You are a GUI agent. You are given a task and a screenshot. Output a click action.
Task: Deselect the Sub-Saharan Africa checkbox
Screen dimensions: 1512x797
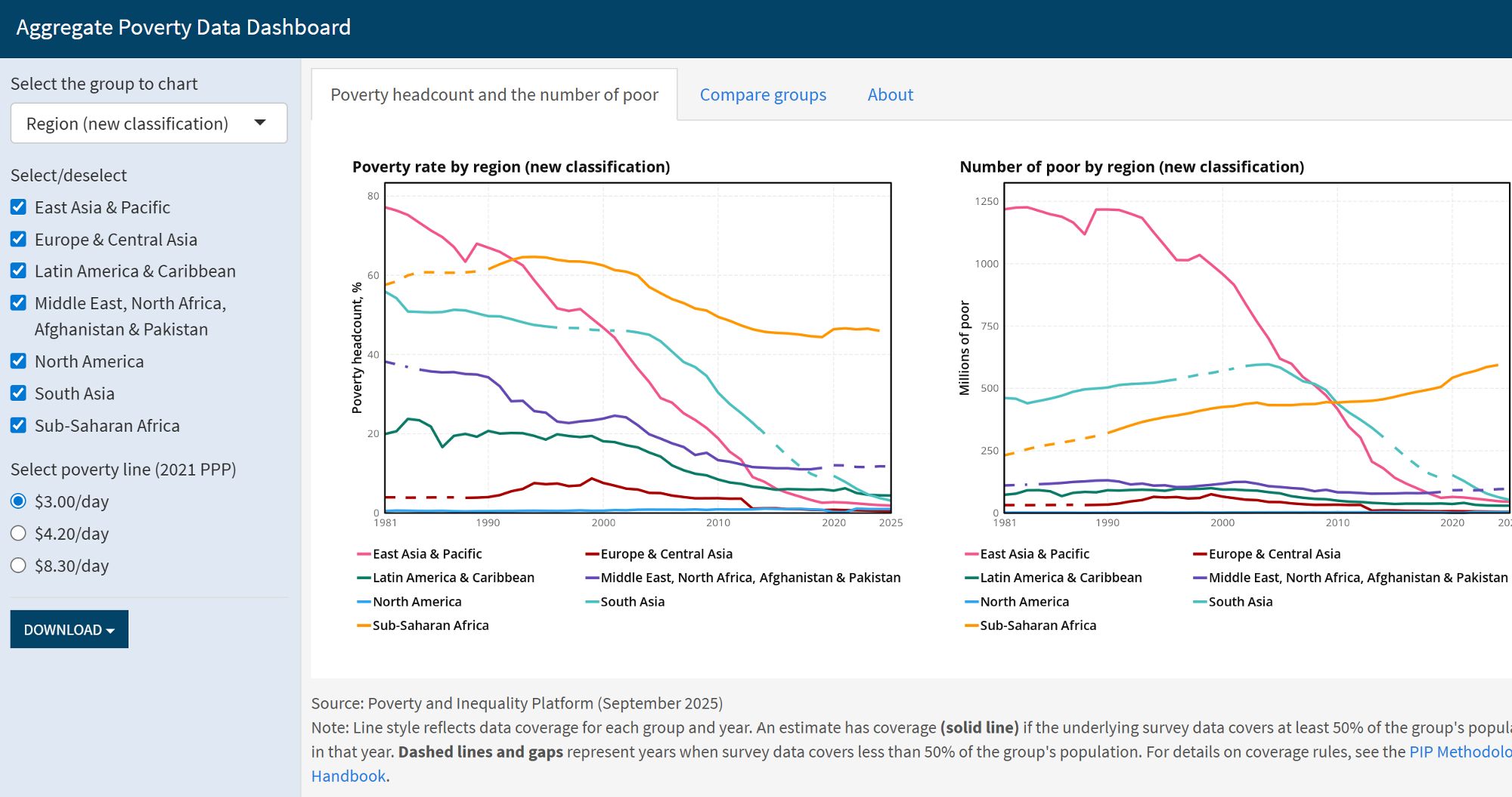(17, 425)
